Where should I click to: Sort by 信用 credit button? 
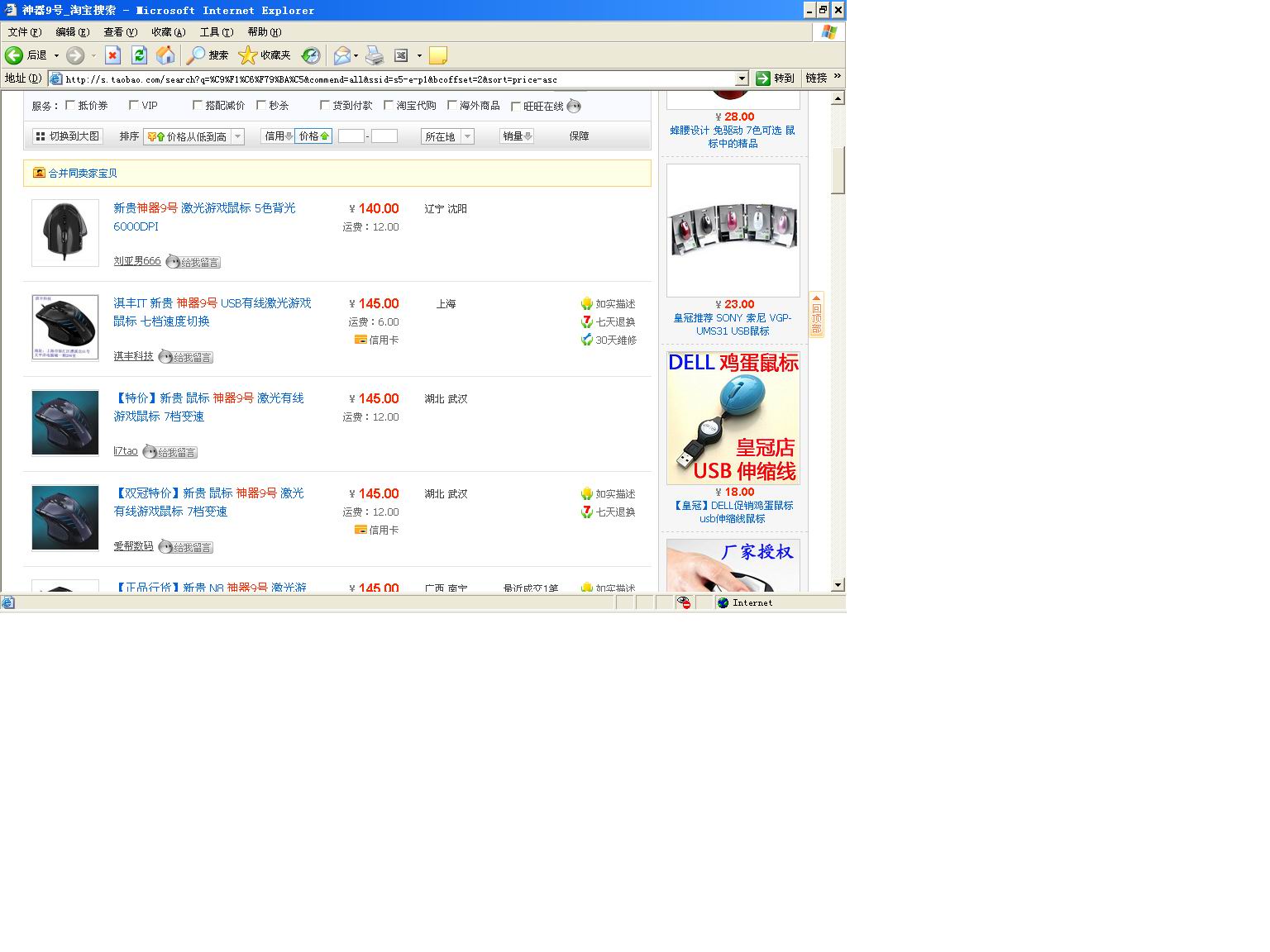click(278, 136)
